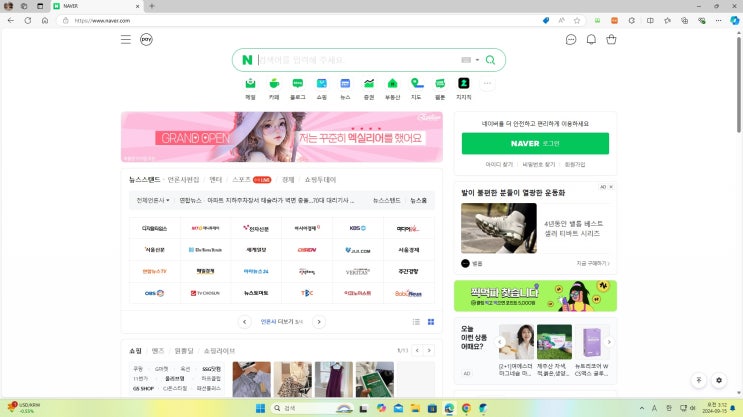The height and width of the screenshot is (417, 743).
Task: Select the 쇼핑라이브 tab in shopping section
Action: click(219, 351)
